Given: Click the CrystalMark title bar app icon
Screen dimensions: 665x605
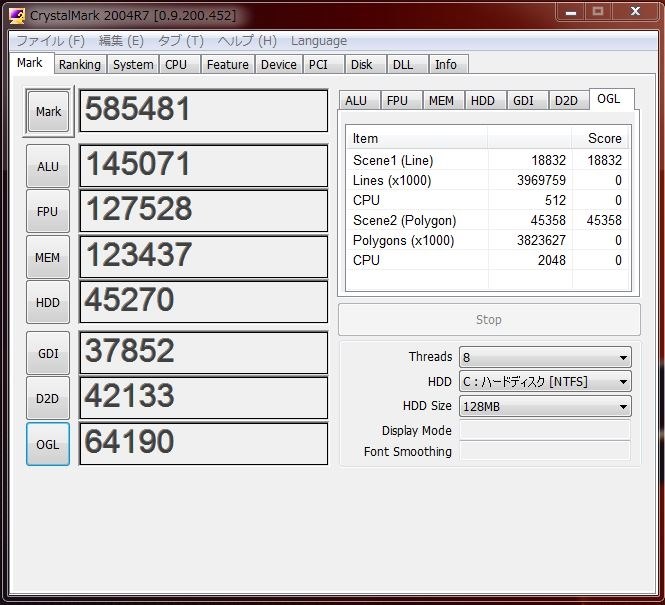Looking at the screenshot, I should pos(17,15).
